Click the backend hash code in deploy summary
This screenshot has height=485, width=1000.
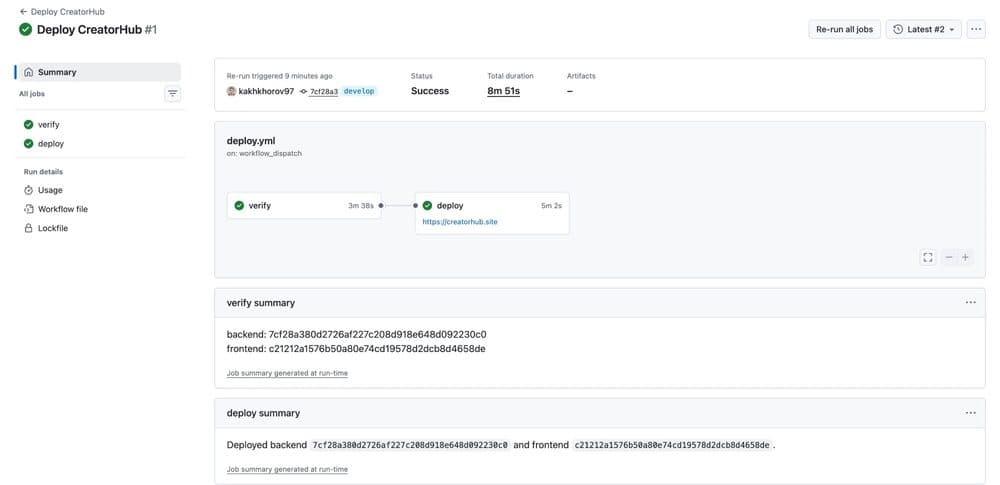410,445
